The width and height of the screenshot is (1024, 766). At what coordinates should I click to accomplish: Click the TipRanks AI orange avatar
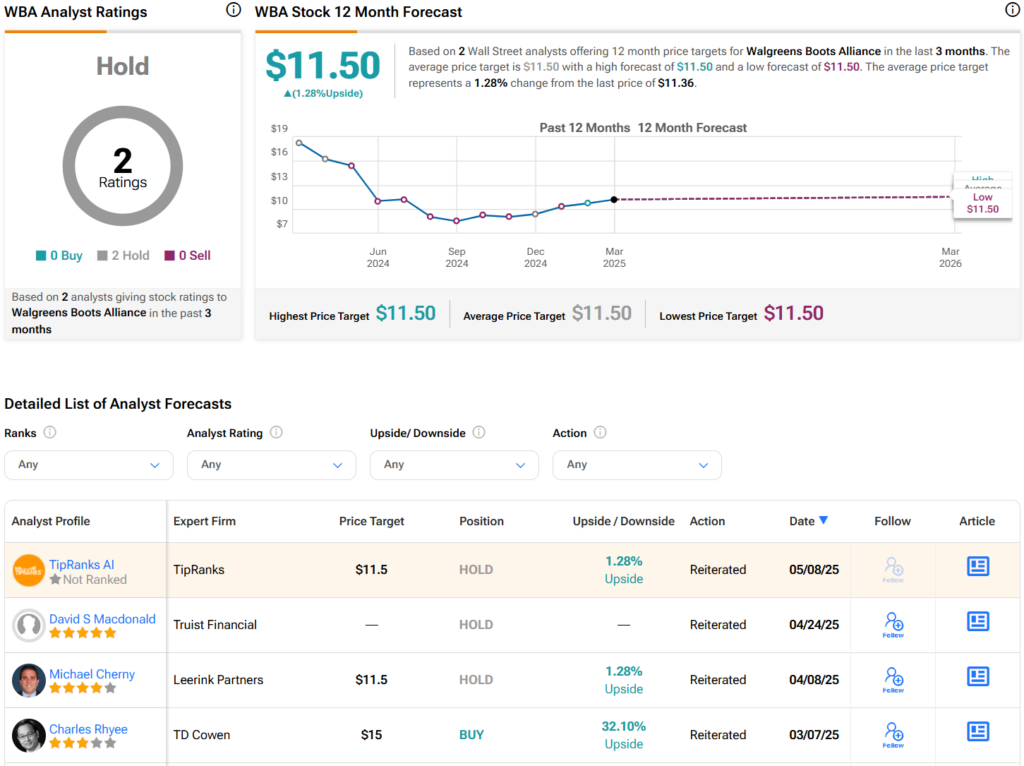point(29,570)
